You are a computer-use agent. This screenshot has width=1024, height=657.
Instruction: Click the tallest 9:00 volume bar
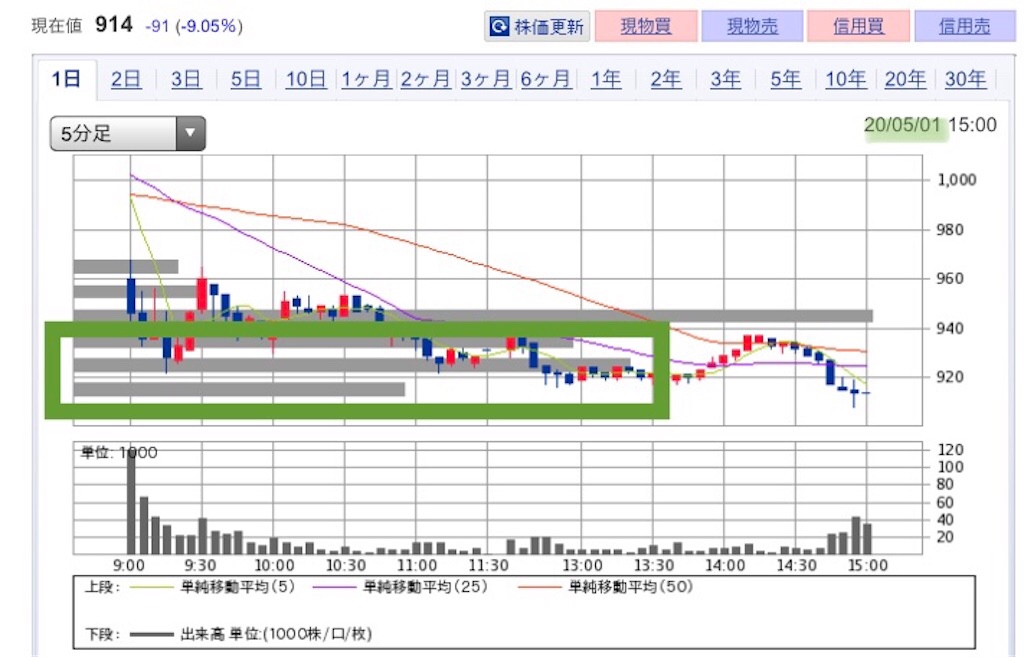pyautogui.click(x=131, y=502)
